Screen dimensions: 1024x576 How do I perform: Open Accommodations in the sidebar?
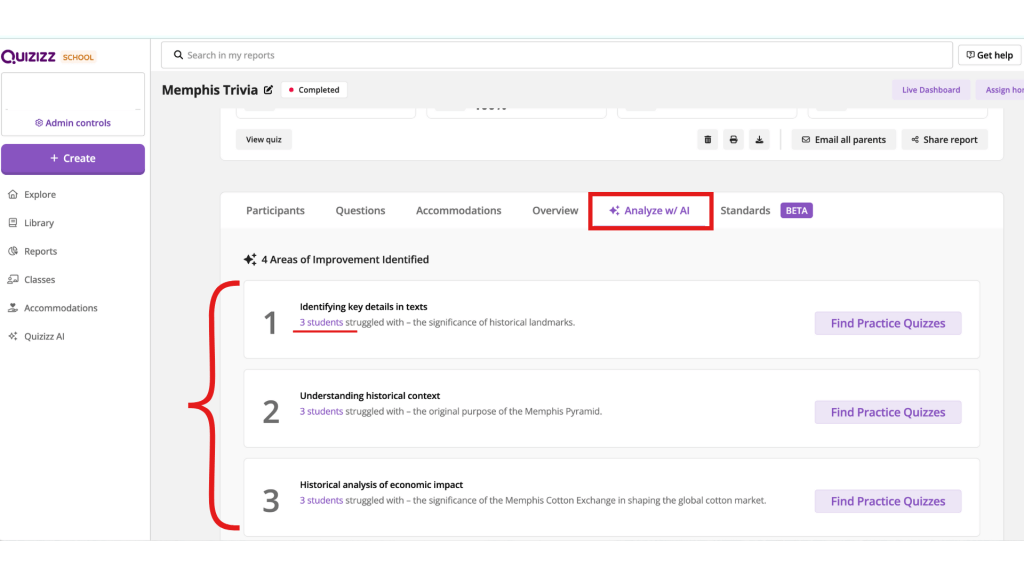[60, 308]
